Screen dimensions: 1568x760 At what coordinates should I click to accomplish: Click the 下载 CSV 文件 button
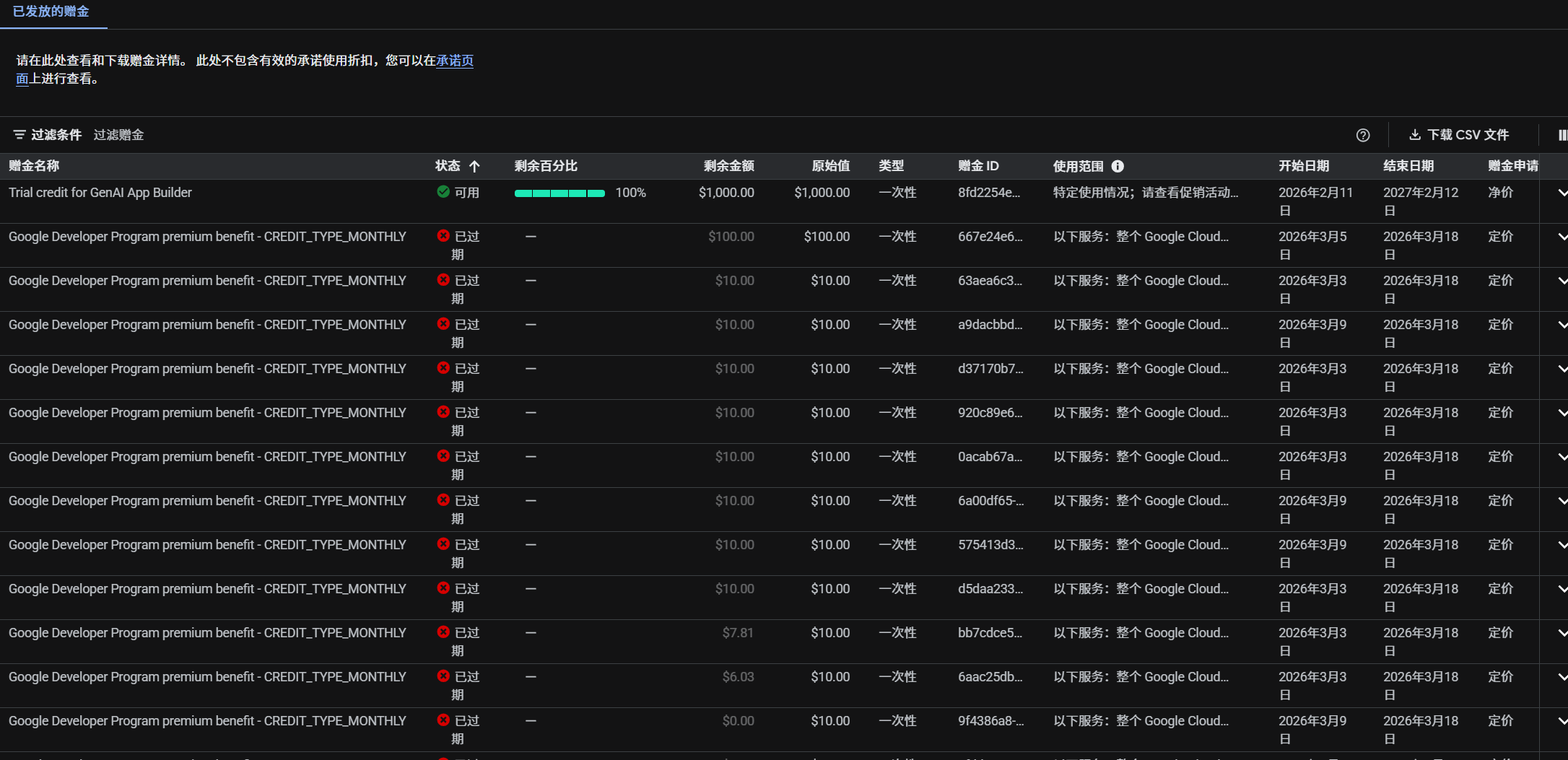pos(1458,135)
